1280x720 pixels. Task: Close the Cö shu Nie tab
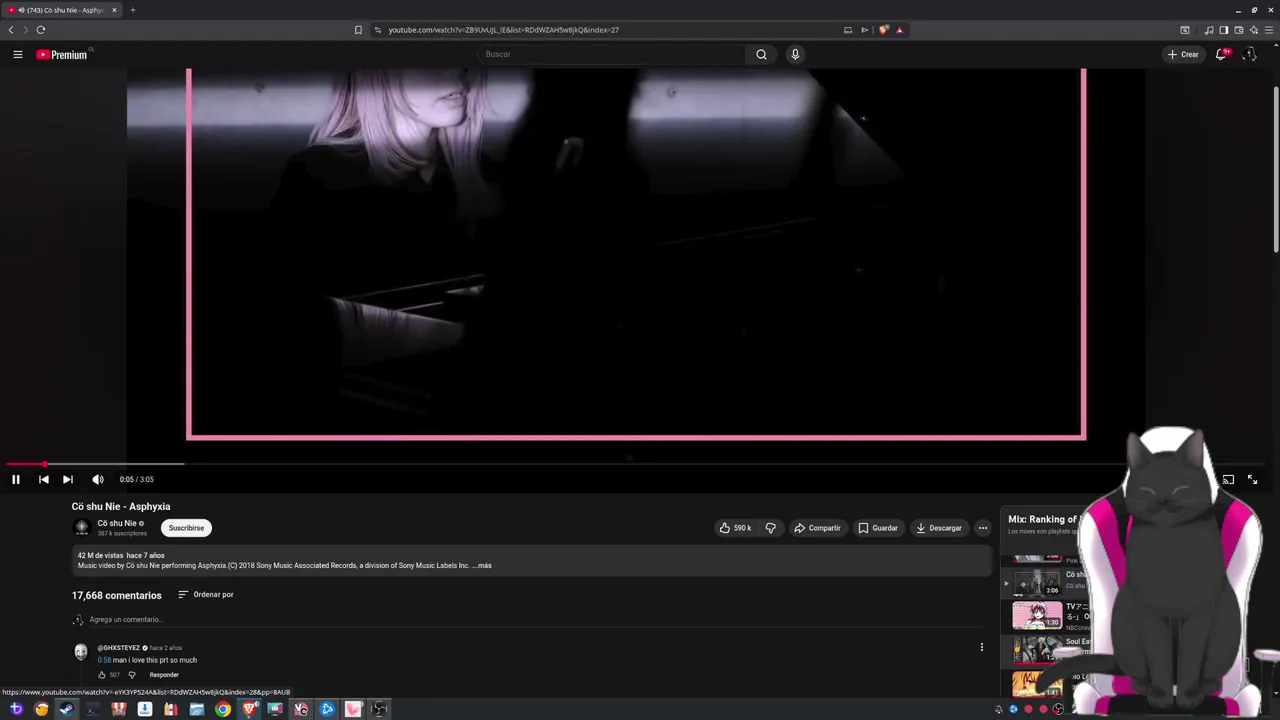click(x=114, y=10)
